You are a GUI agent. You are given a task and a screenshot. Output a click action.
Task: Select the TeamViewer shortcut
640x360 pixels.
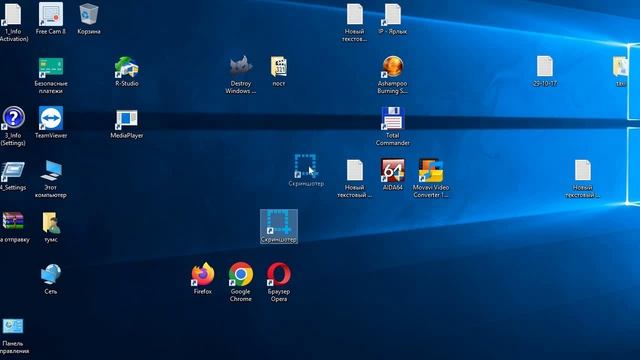pos(51,122)
